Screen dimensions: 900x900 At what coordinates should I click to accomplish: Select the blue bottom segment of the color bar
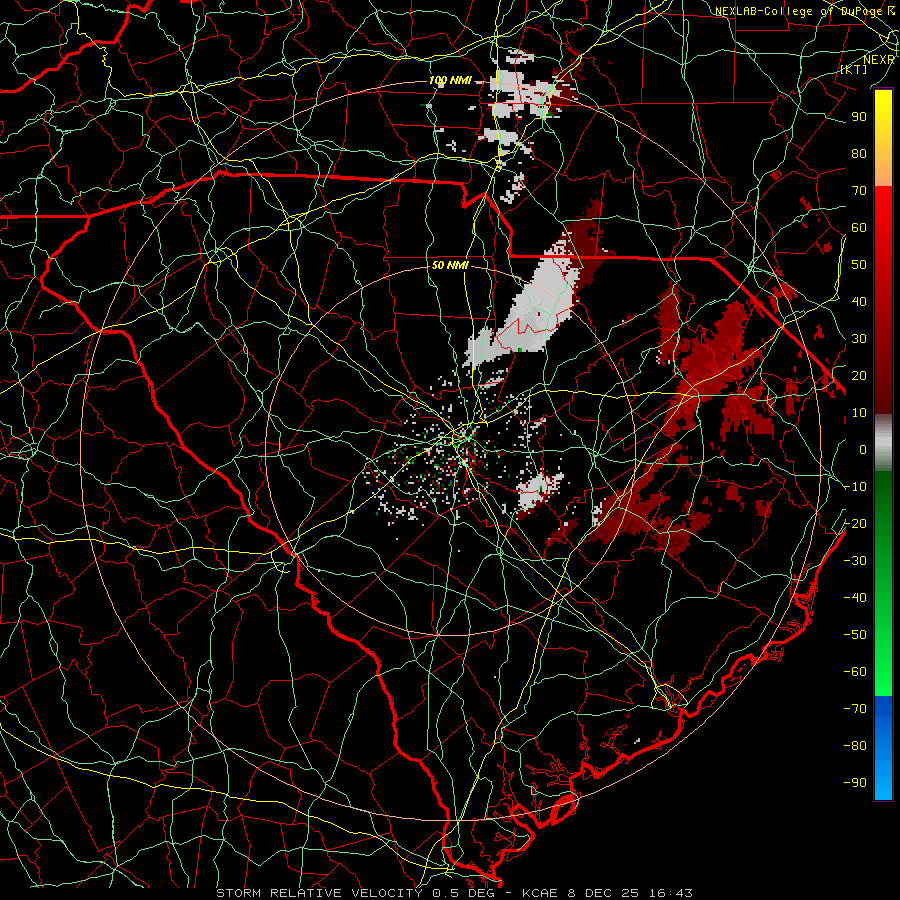coord(883,747)
